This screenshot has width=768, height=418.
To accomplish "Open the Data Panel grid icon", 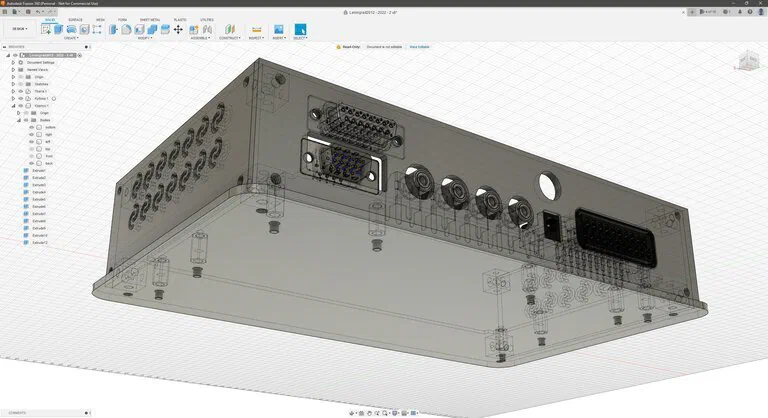I will click(x=5, y=12).
